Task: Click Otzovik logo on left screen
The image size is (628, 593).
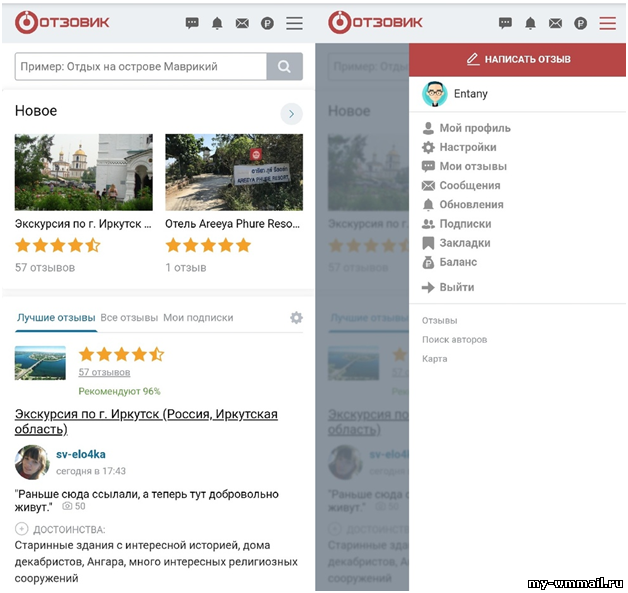Action: (x=62, y=22)
